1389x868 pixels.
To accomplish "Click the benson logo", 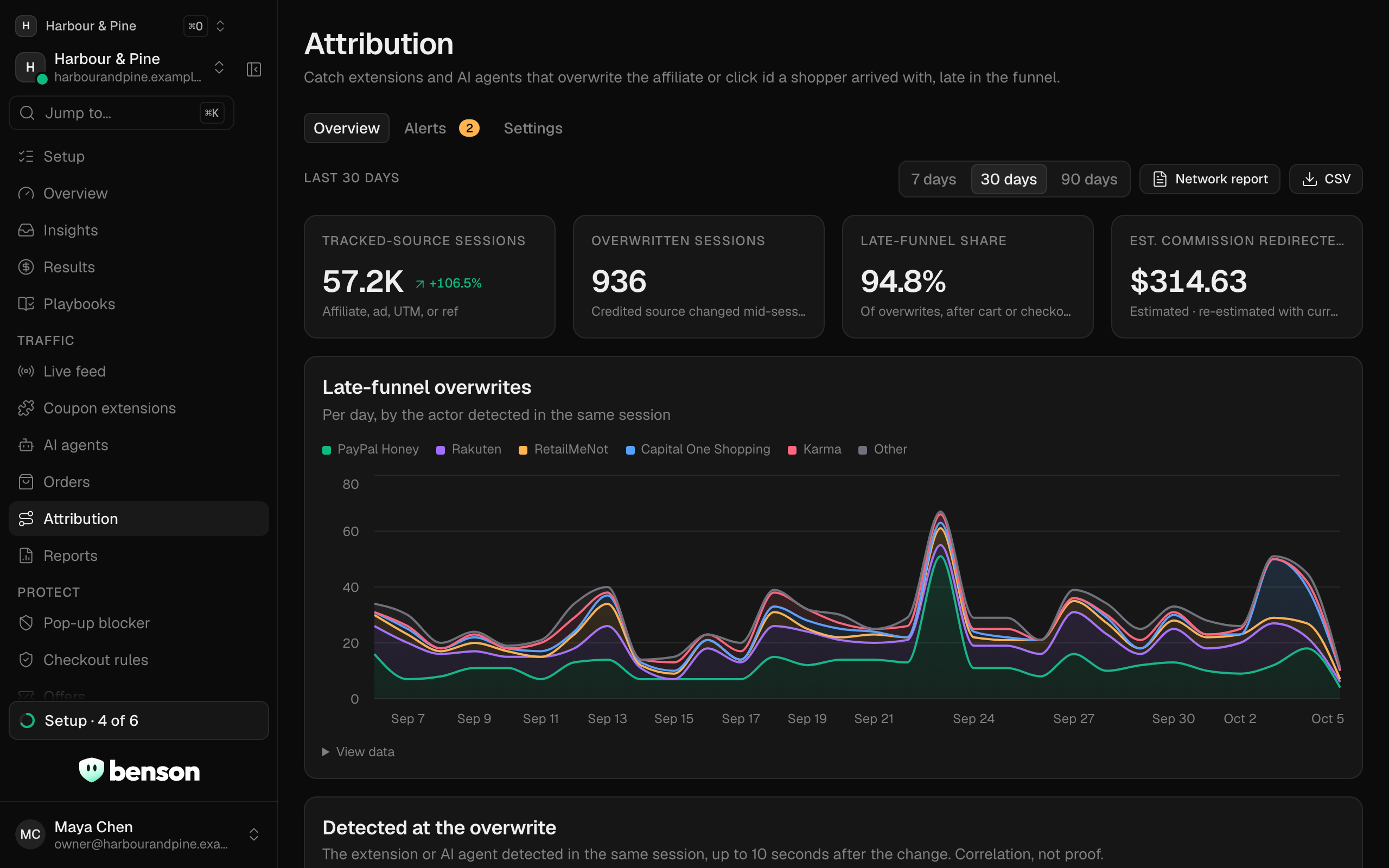I will 139,770.
